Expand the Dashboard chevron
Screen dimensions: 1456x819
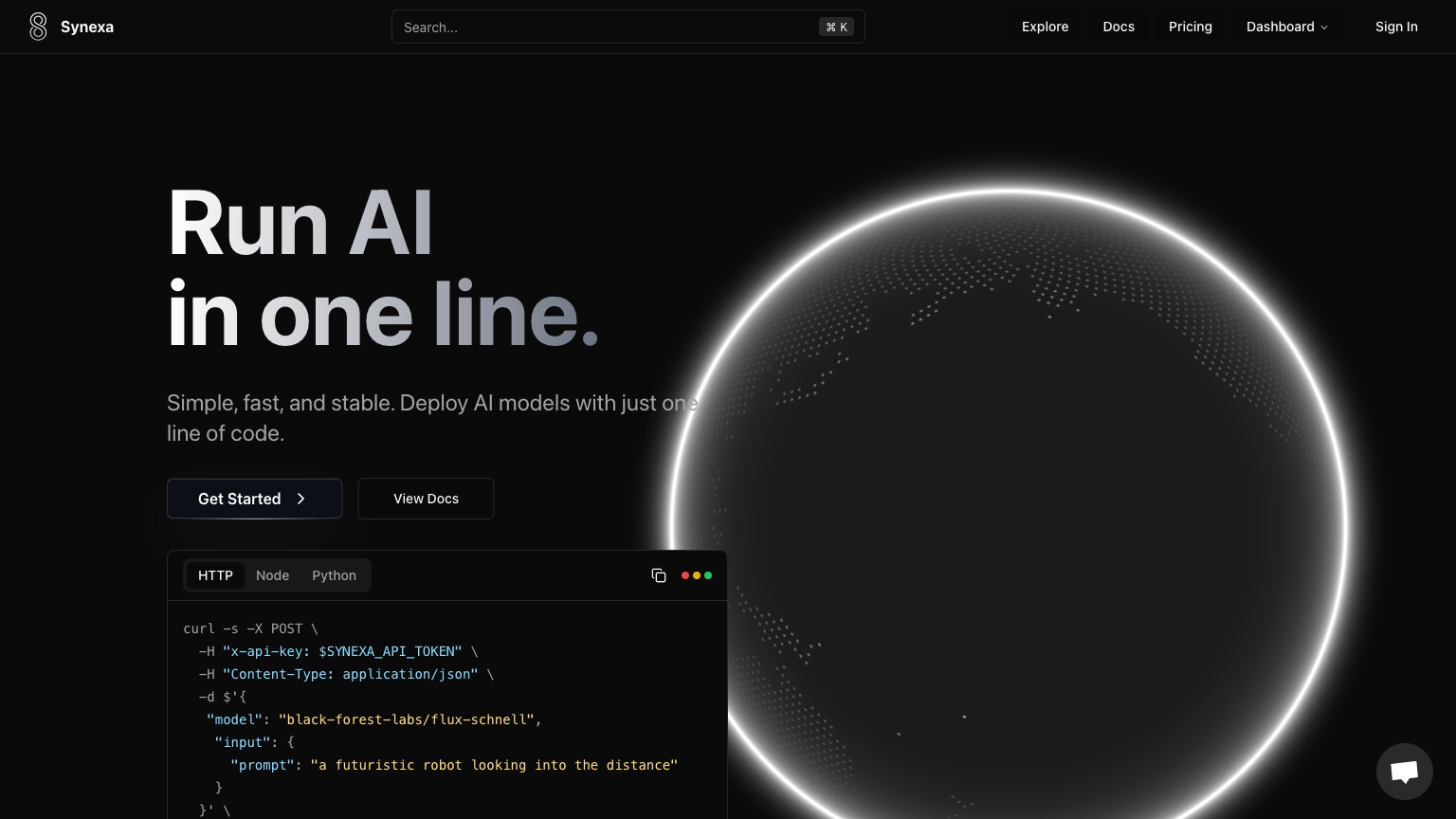pos(1324,27)
